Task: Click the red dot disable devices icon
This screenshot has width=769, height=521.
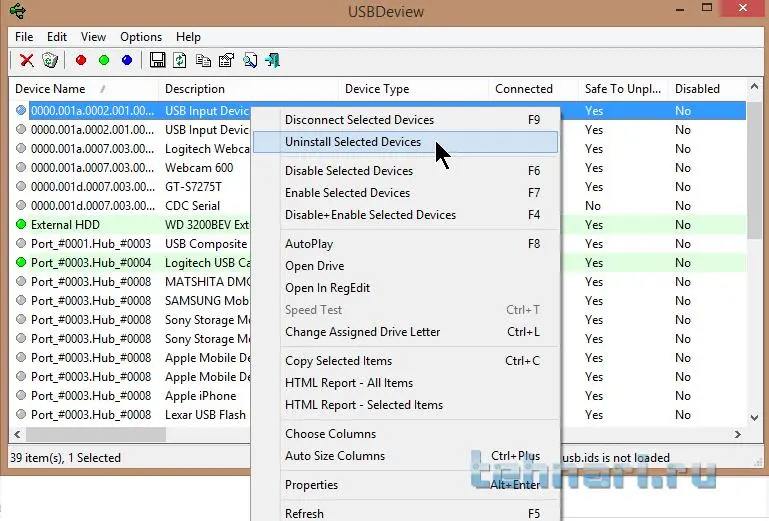Action: 81,60
